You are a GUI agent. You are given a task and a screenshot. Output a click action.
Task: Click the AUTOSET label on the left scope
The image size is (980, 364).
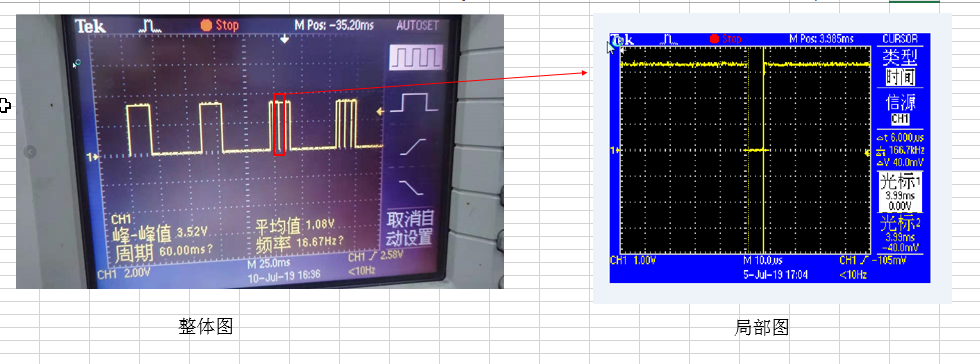point(418,26)
